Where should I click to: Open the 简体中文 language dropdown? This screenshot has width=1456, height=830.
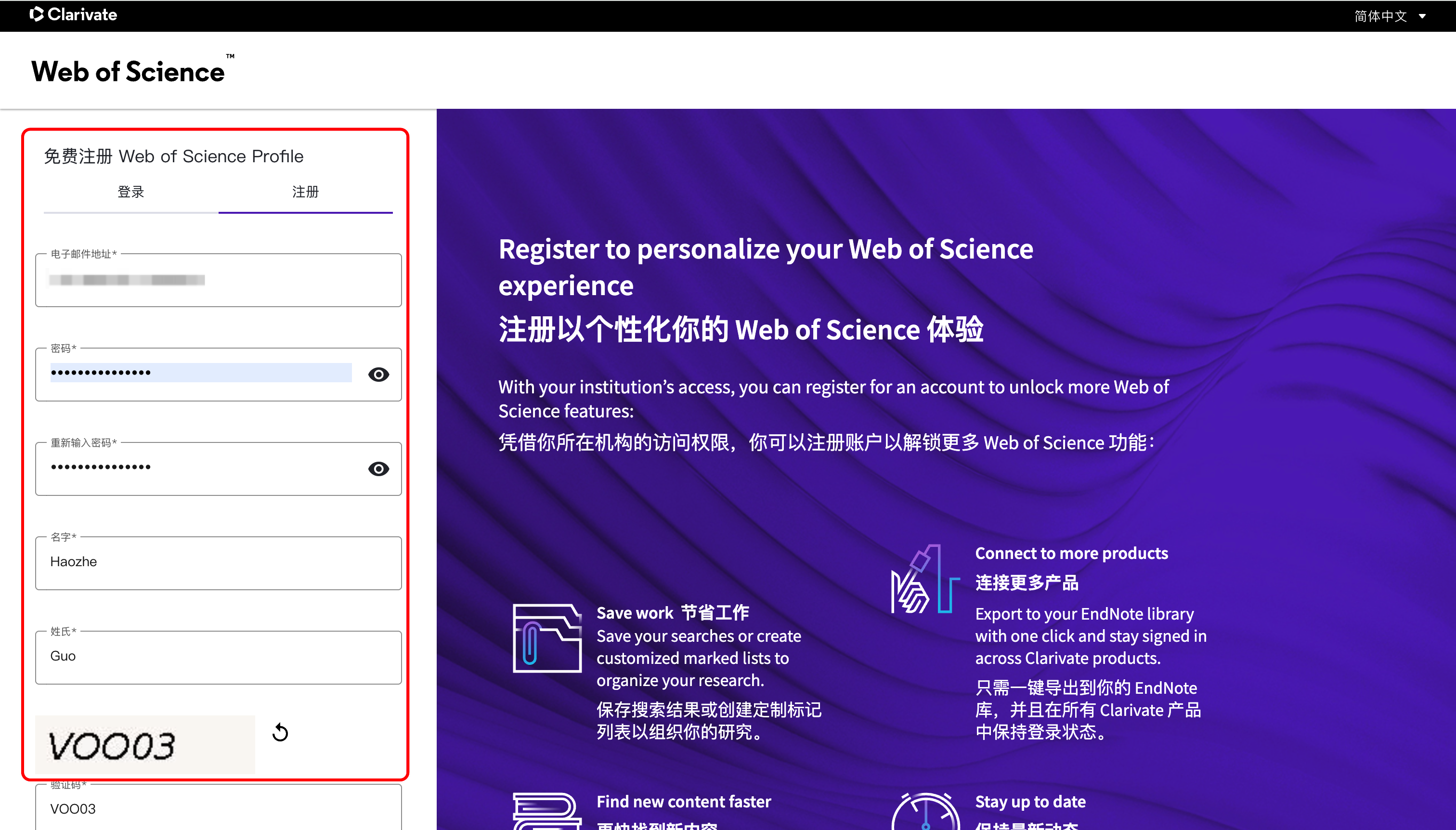point(1380,16)
